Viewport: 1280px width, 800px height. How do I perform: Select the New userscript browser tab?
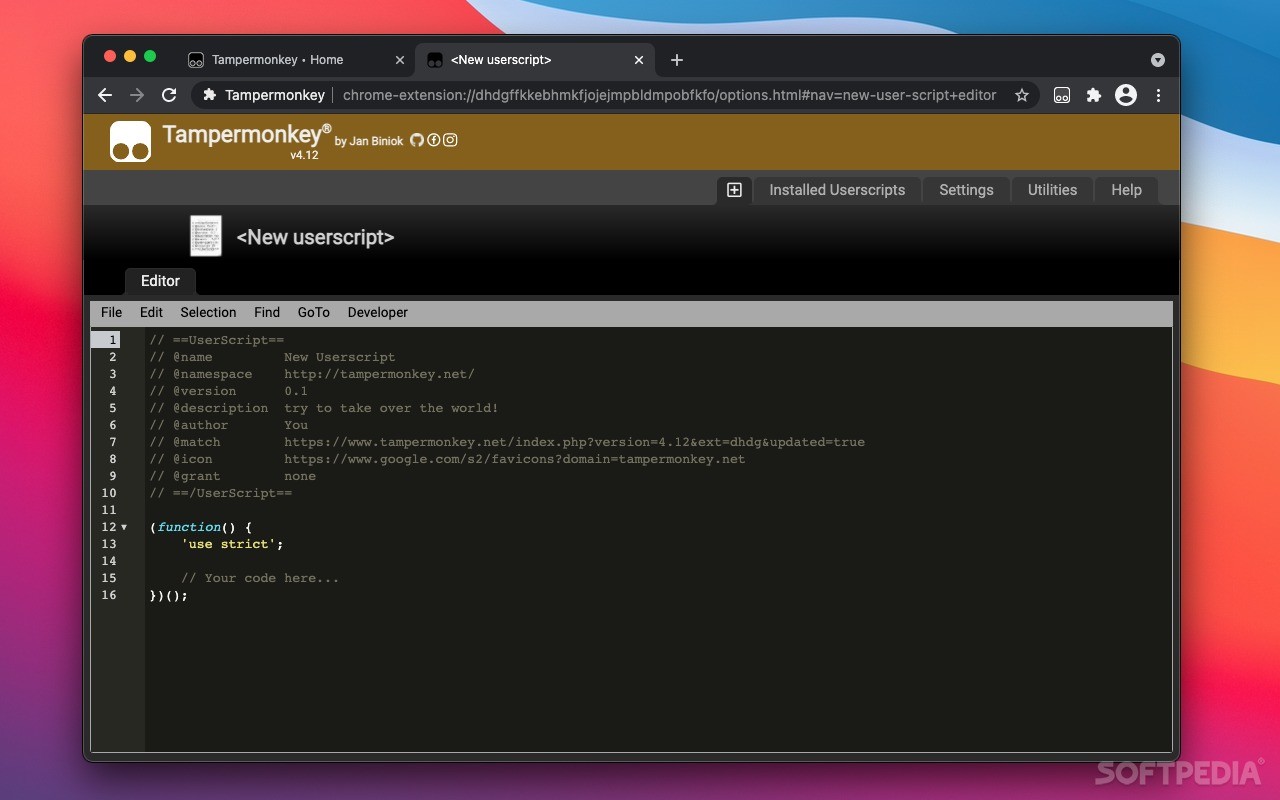[535, 60]
